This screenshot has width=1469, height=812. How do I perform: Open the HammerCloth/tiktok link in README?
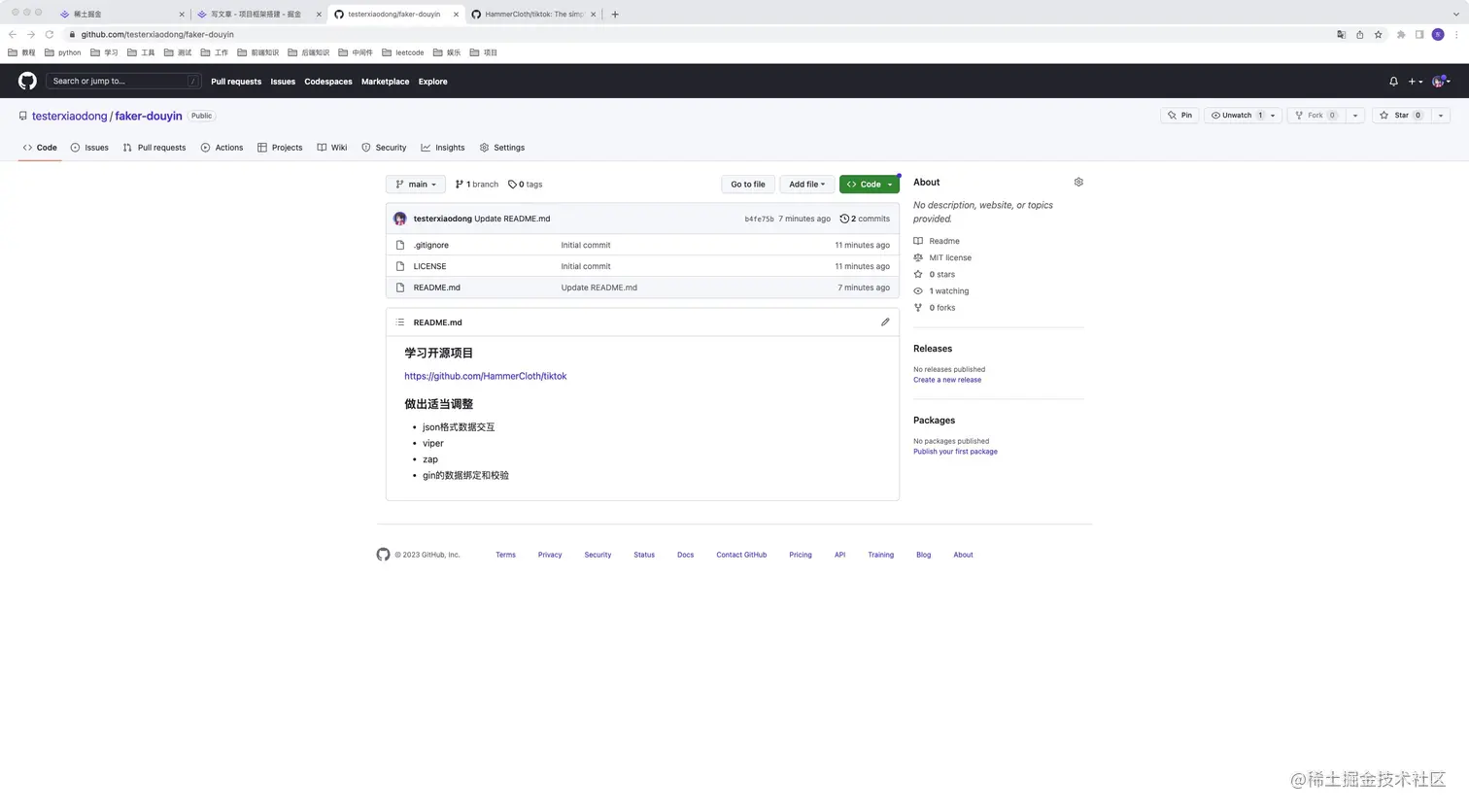point(486,376)
